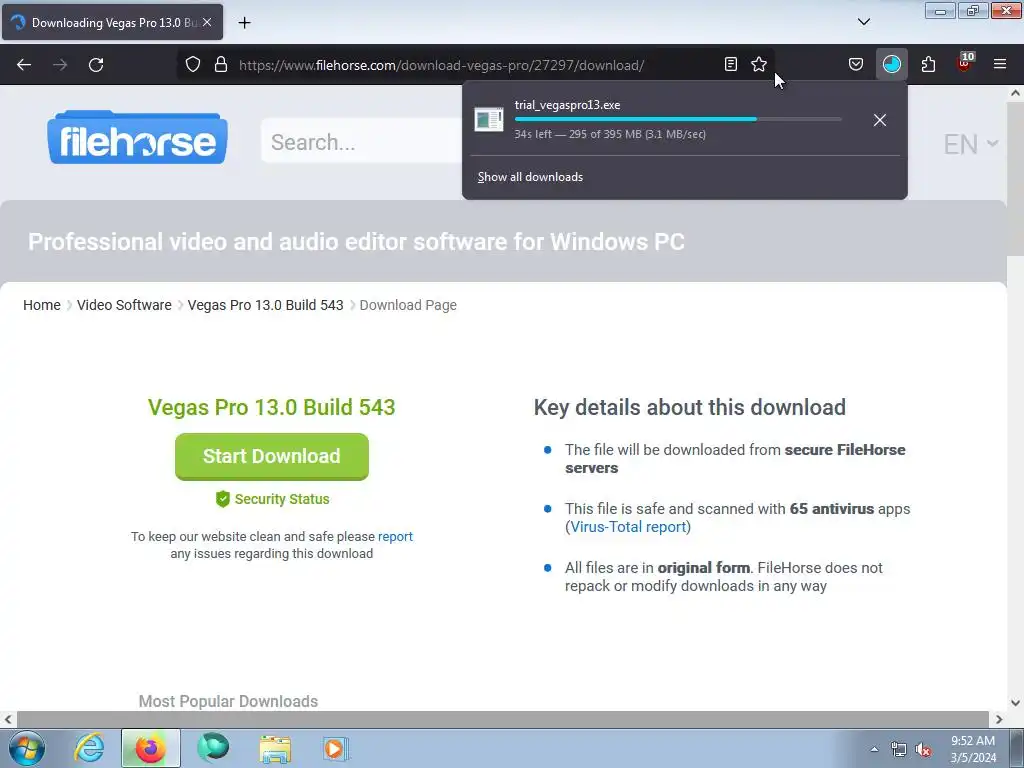Image resolution: width=1024 pixels, height=768 pixels.
Task: Click the Vegas Pro 13.0 Build 543 heading
Action: [x=272, y=407]
